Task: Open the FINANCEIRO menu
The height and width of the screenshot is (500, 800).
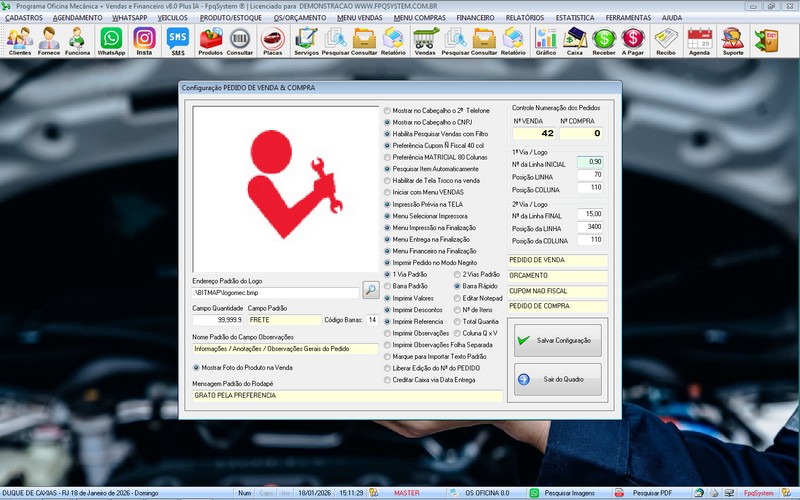Action: [475, 18]
